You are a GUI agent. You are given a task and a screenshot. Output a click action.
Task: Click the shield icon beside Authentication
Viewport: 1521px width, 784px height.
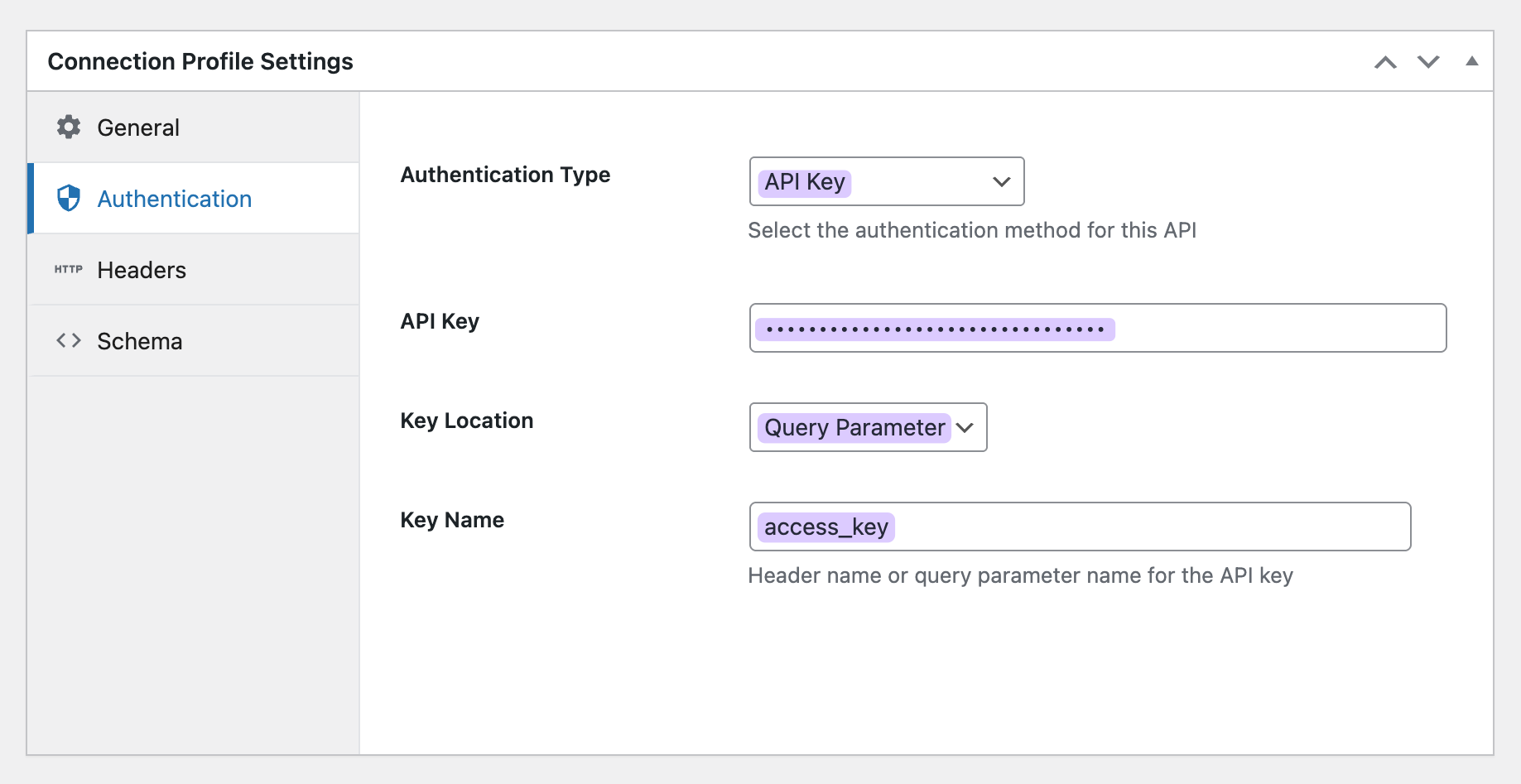pos(69,199)
